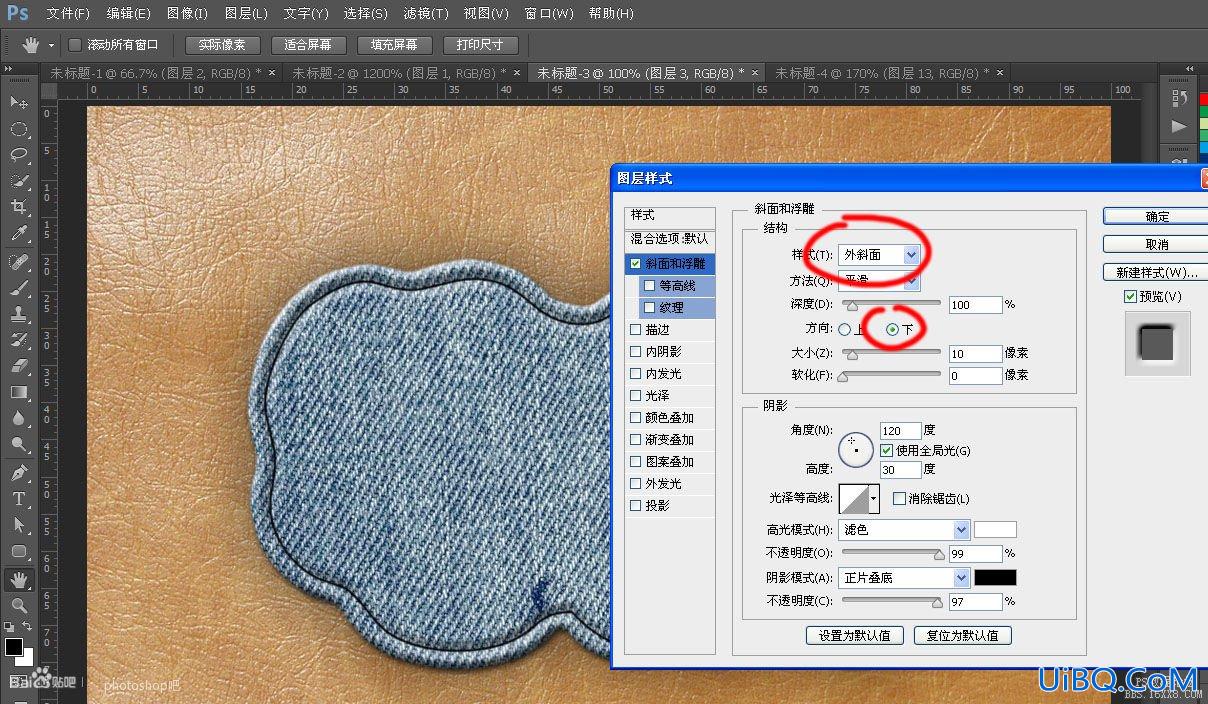
Task: Open the History panel icon
Action: [1179, 98]
